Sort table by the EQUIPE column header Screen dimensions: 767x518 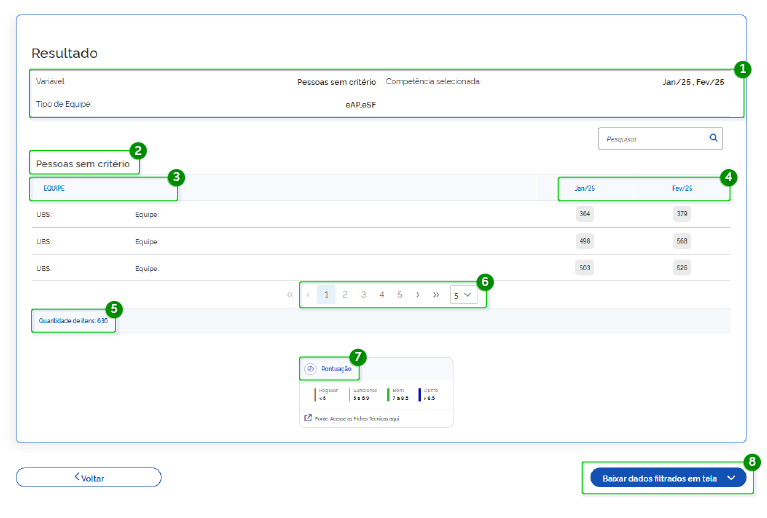pos(53,188)
